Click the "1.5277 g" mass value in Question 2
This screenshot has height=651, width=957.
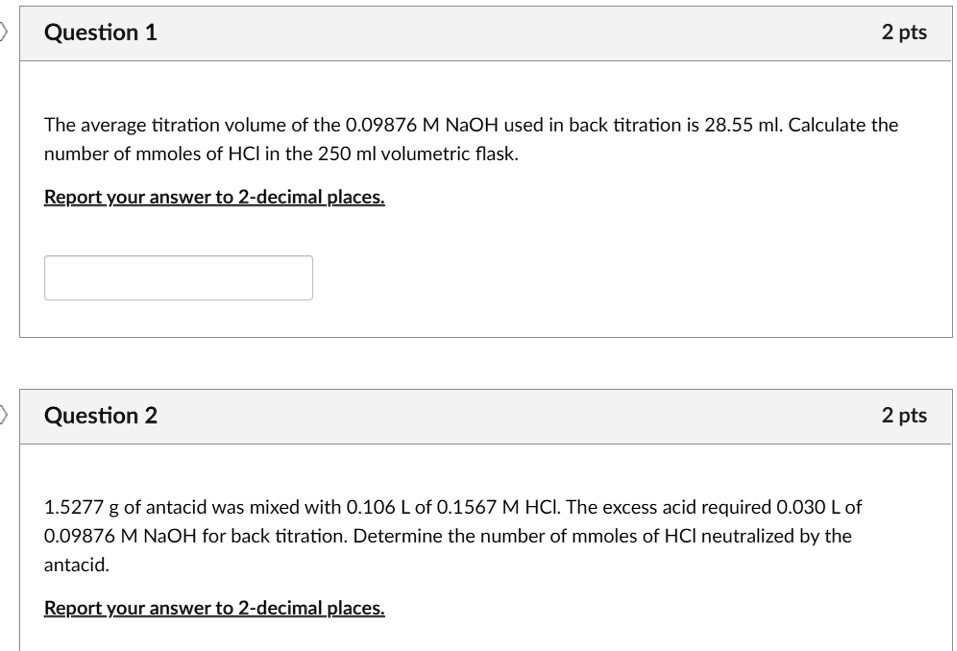pos(81,508)
